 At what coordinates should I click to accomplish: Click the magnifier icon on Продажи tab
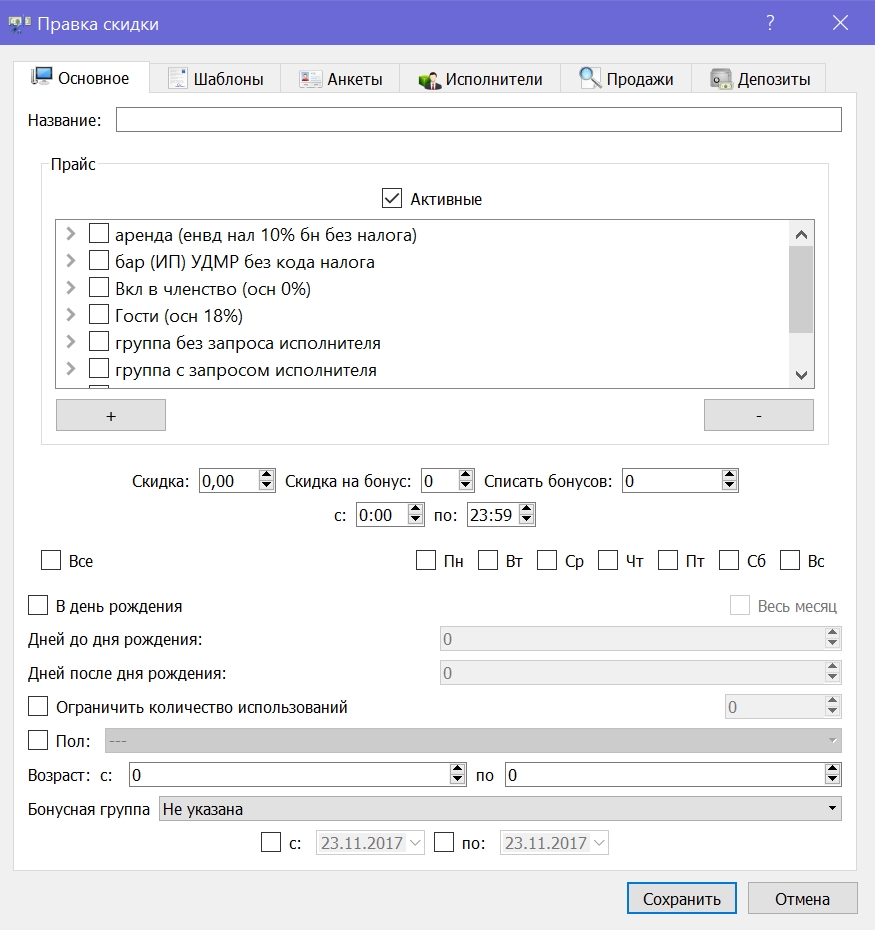point(590,78)
